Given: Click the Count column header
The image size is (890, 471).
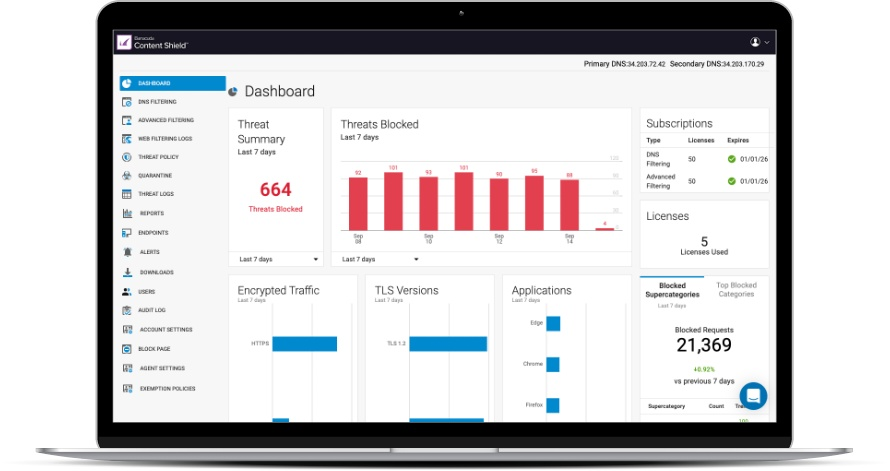Looking at the screenshot, I should [x=716, y=406].
